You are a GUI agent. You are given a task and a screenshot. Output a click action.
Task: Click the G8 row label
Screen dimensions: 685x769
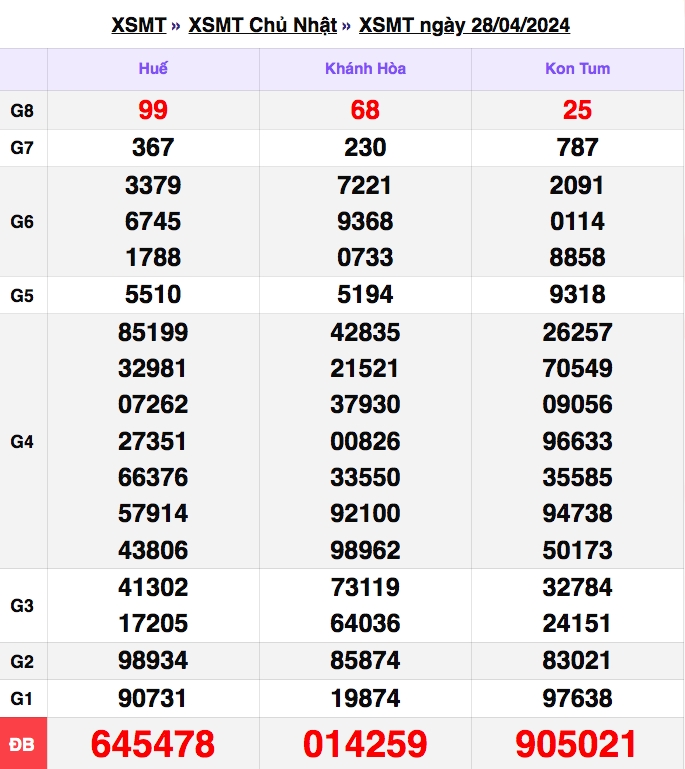[22, 111]
